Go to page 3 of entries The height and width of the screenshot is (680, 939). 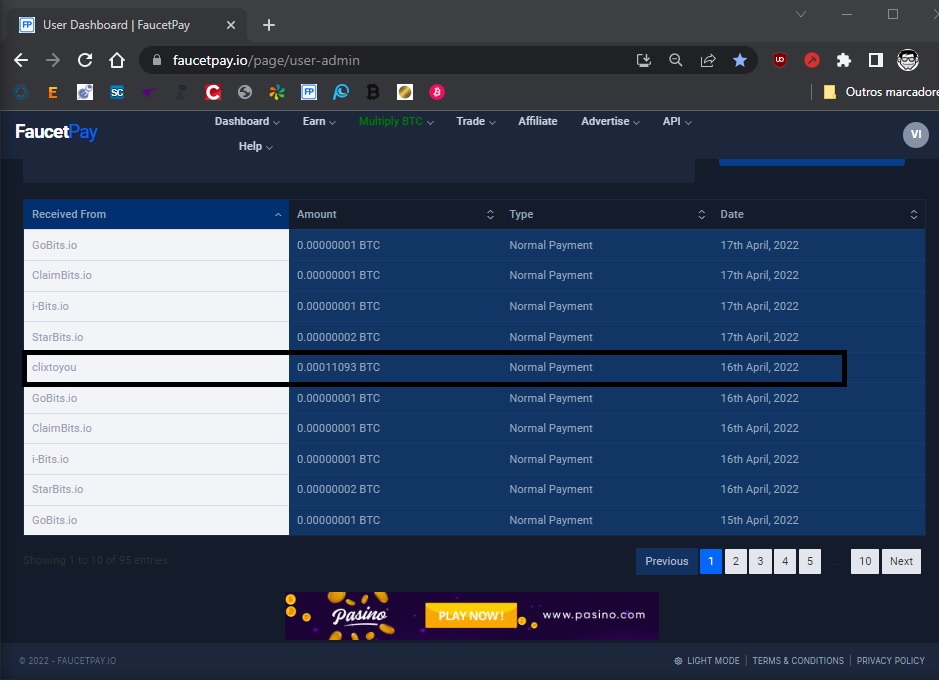(x=761, y=561)
